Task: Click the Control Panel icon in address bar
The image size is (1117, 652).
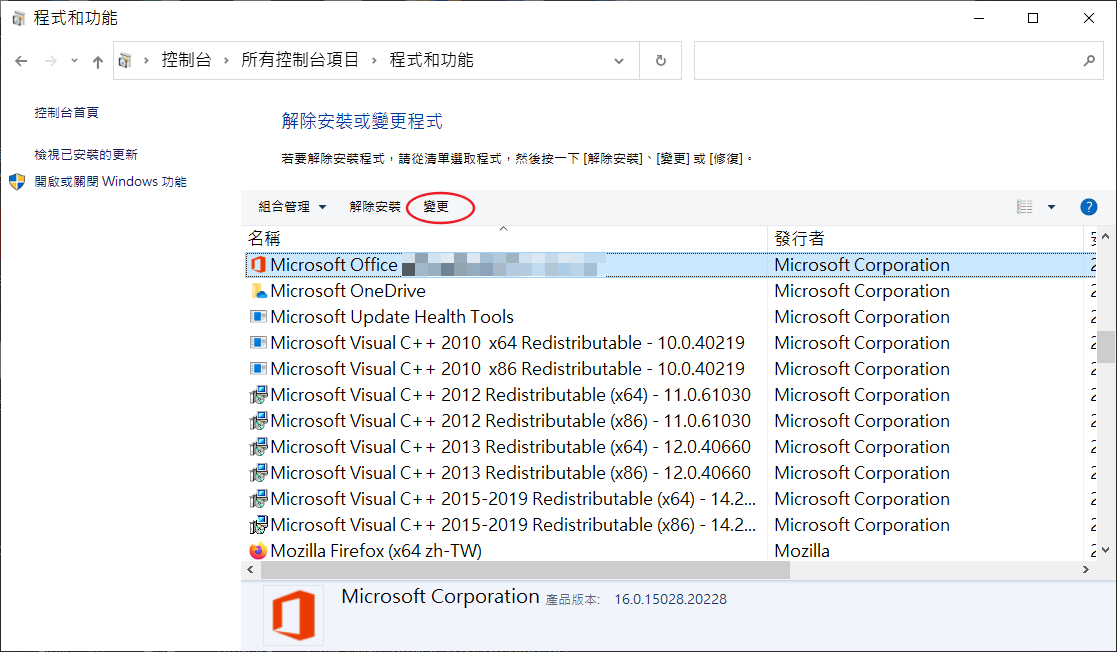Action: [125, 61]
